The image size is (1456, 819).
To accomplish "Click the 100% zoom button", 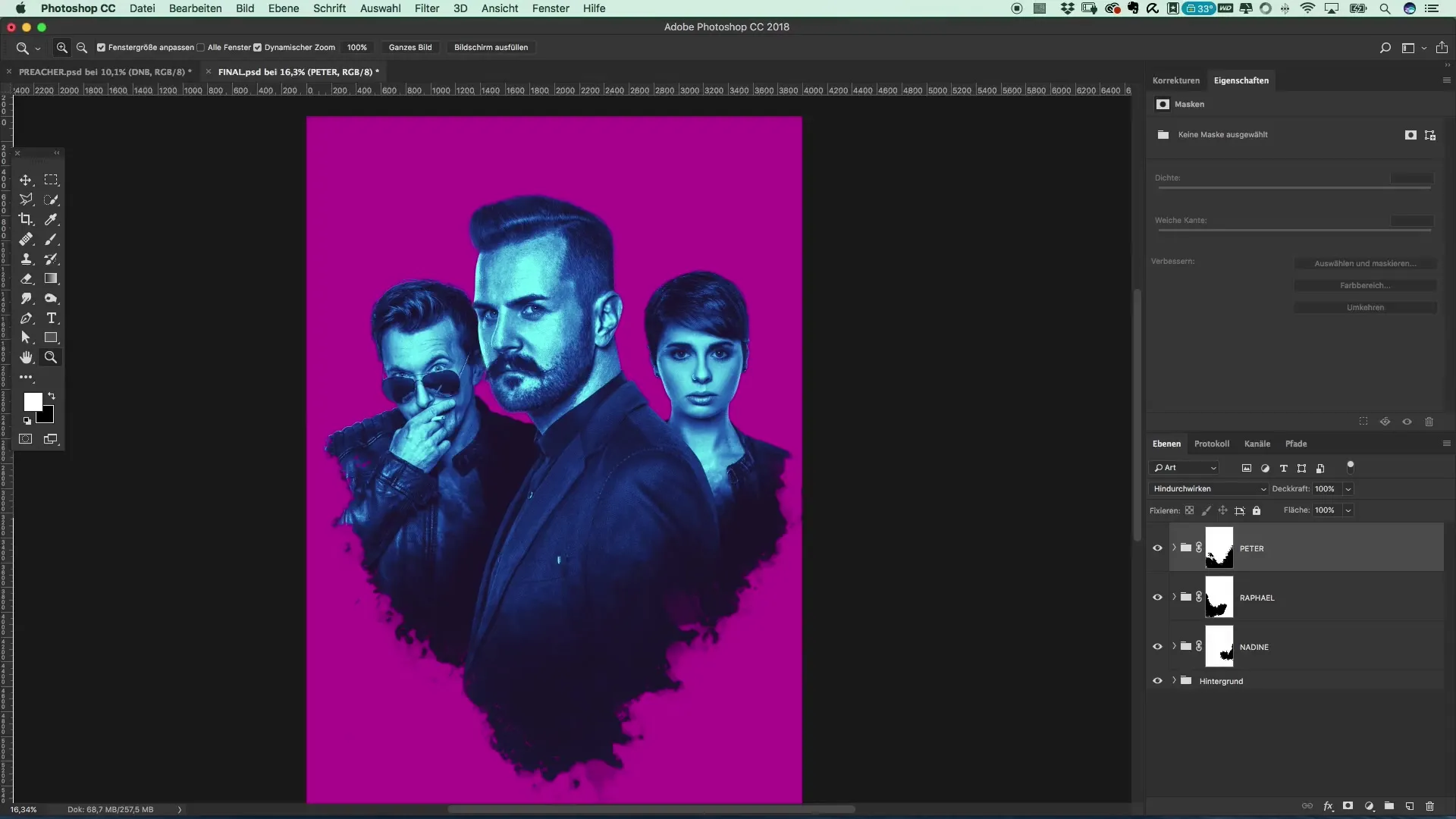I will click(x=357, y=47).
